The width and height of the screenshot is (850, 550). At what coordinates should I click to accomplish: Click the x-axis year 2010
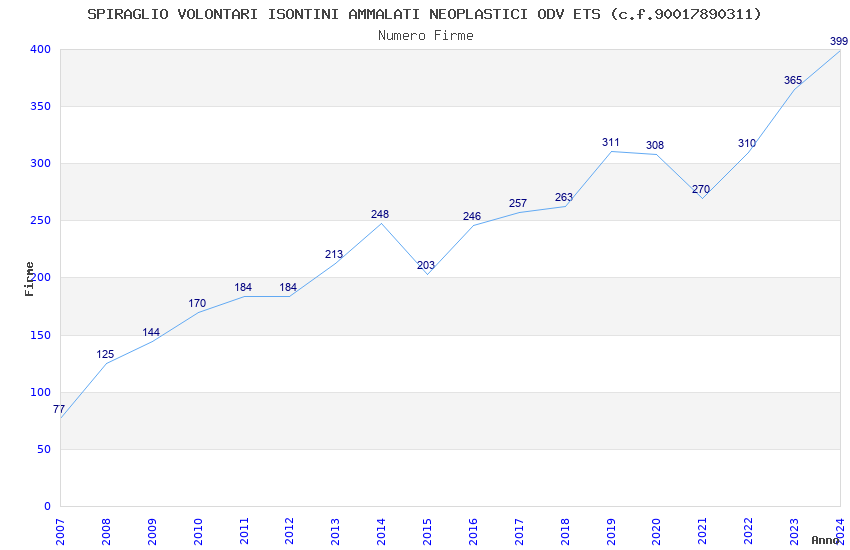[x=198, y=532]
